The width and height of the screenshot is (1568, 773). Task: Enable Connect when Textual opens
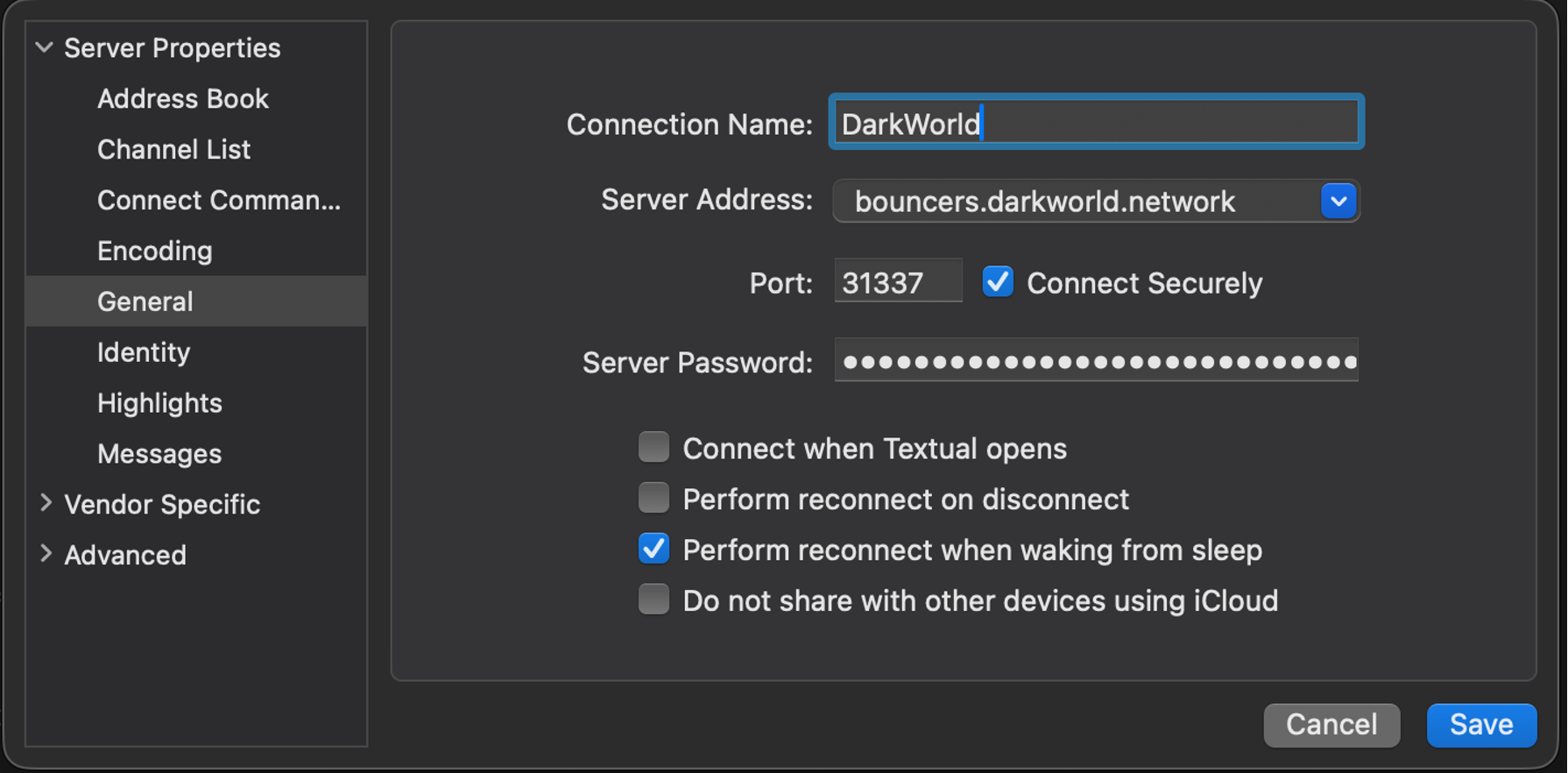[653, 448]
